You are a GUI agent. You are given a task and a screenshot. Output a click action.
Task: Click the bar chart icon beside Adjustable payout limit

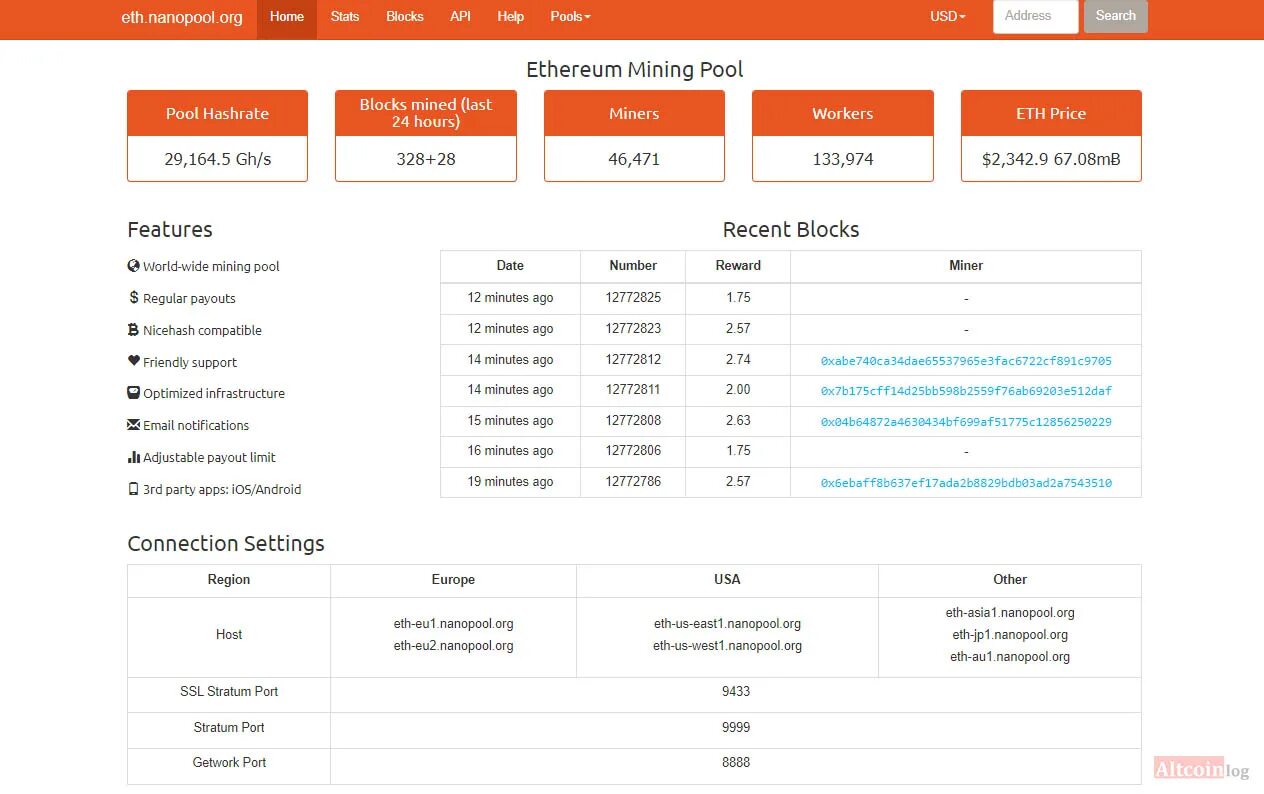click(133, 457)
